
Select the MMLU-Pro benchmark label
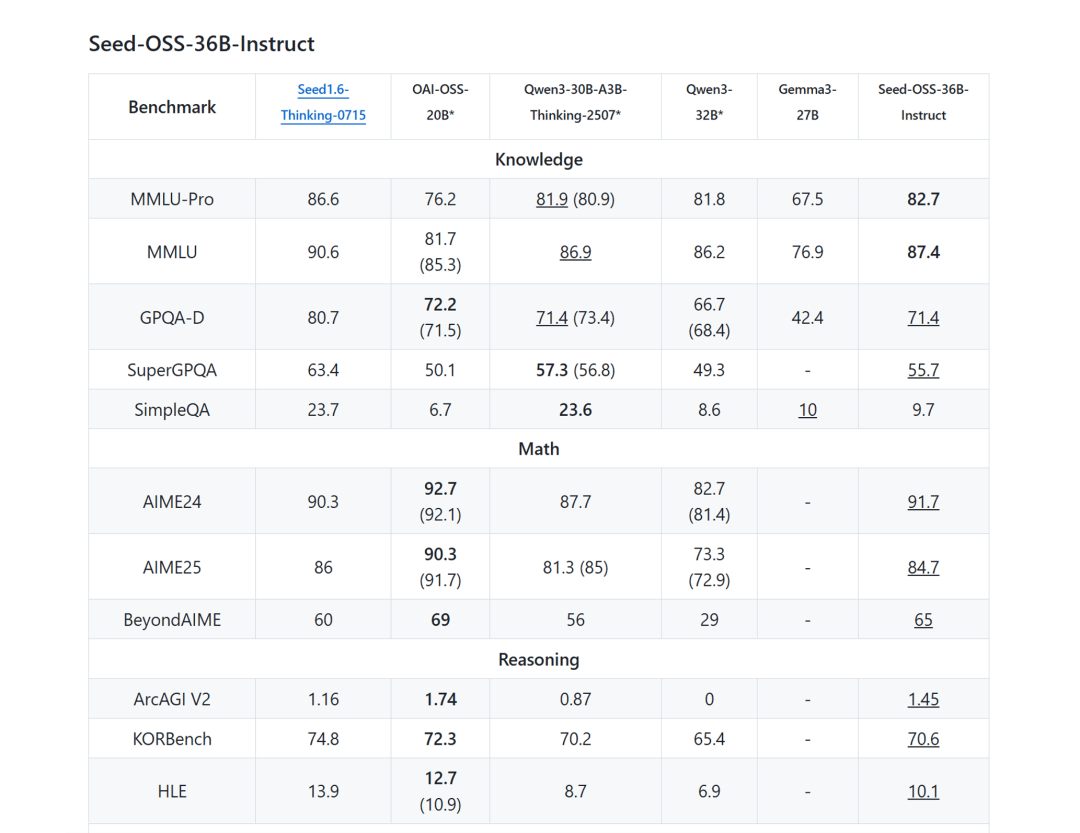coord(172,199)
